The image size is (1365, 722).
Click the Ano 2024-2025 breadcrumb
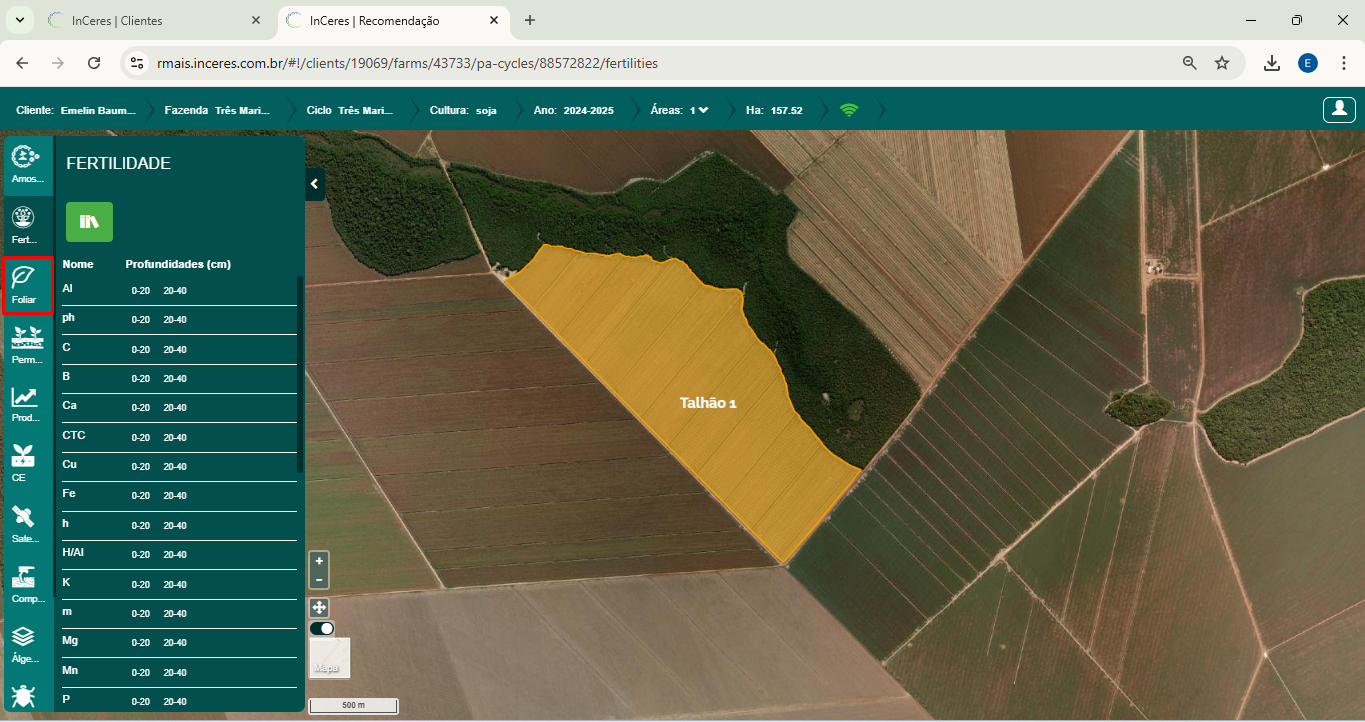pyautogui.click(x=574, y=110)
